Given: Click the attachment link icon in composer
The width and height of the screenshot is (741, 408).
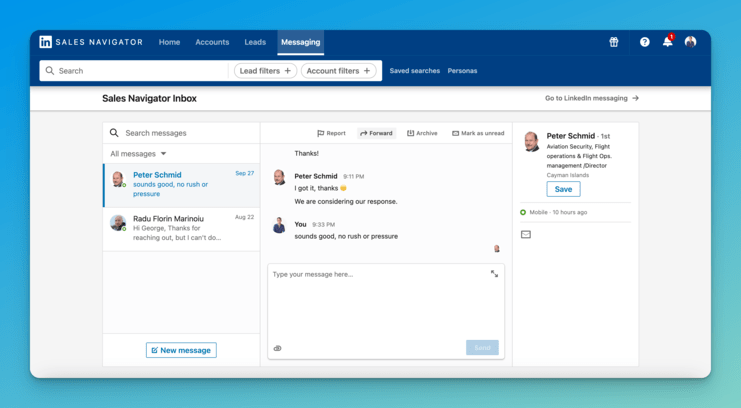Looking at the screenshot, I should coord(277,348).
